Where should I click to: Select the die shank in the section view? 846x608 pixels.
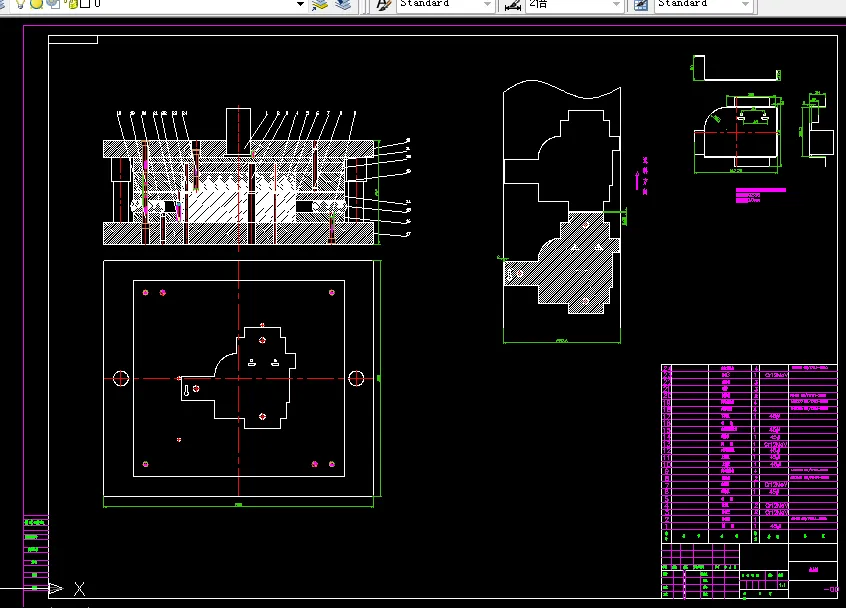point(238,131)
